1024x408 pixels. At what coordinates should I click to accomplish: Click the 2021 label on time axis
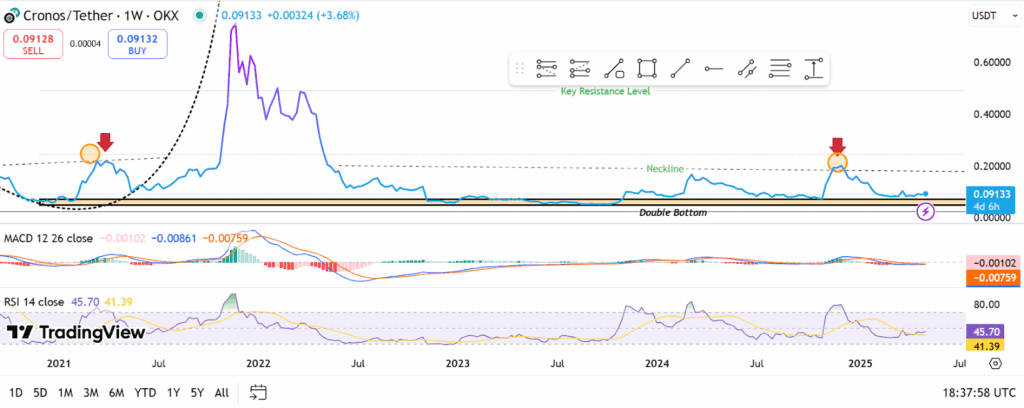tap(60, 362)
